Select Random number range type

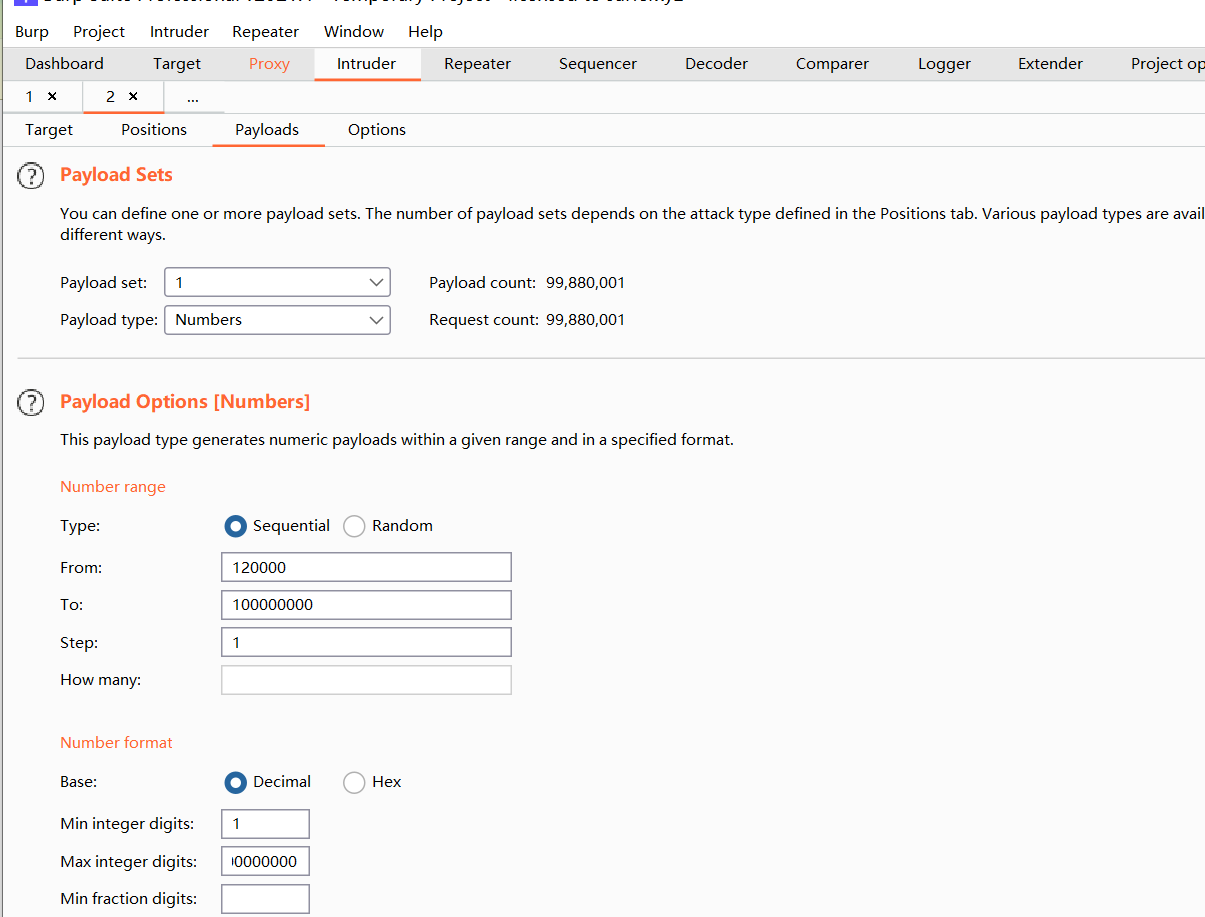(x=354, y=526)
